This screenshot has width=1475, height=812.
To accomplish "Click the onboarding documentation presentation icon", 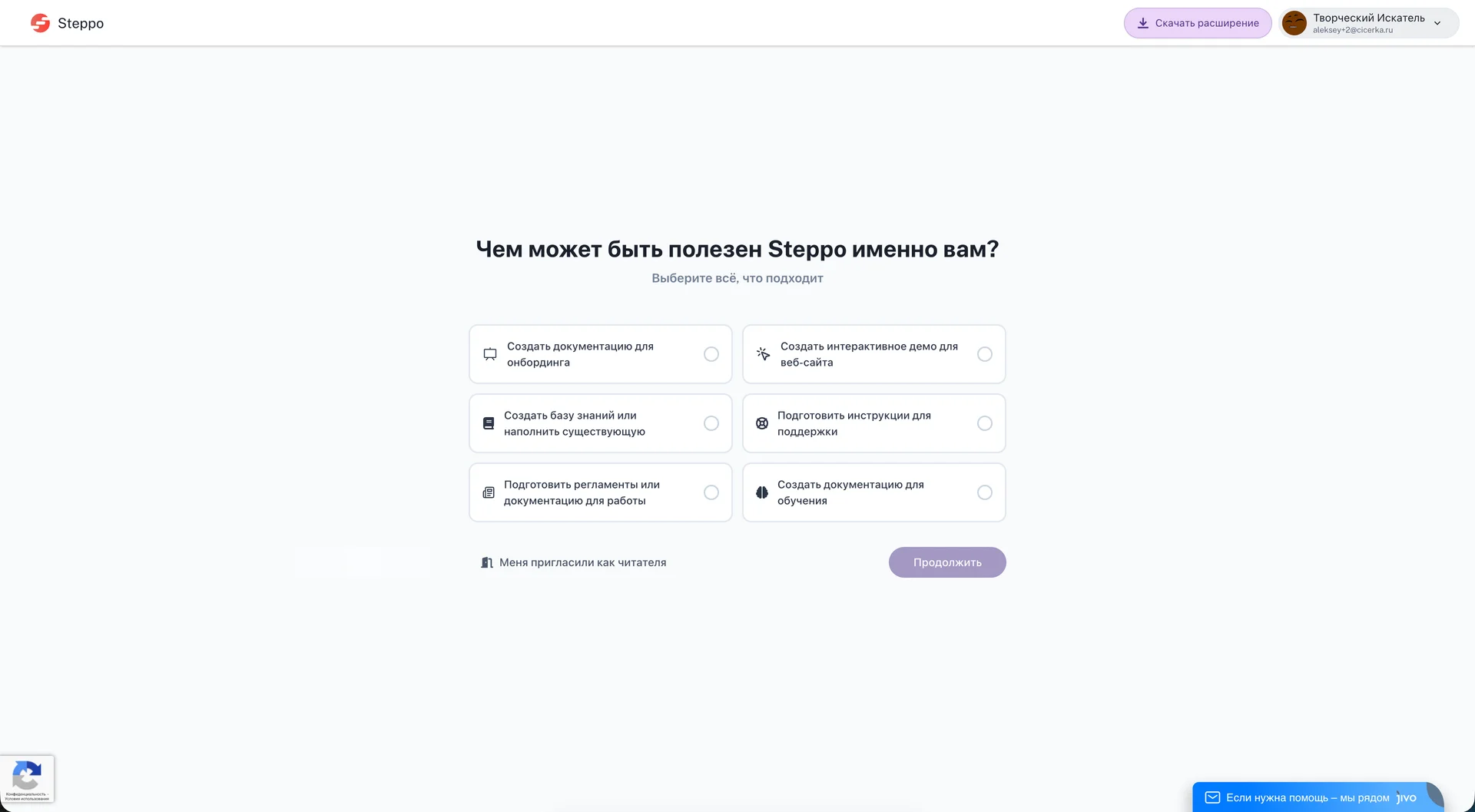I will [490, 354].
